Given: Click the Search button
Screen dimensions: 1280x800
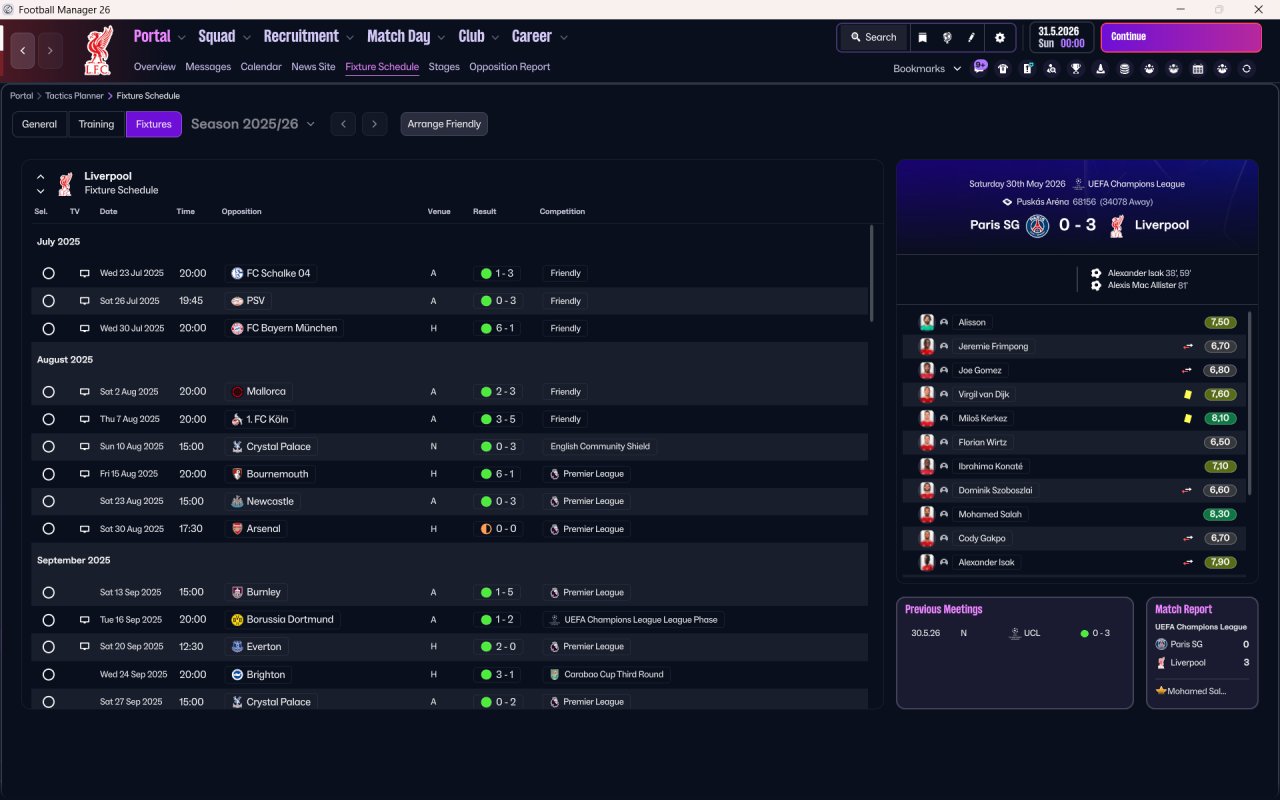Looking at the screenshot, I should [873, 37].
